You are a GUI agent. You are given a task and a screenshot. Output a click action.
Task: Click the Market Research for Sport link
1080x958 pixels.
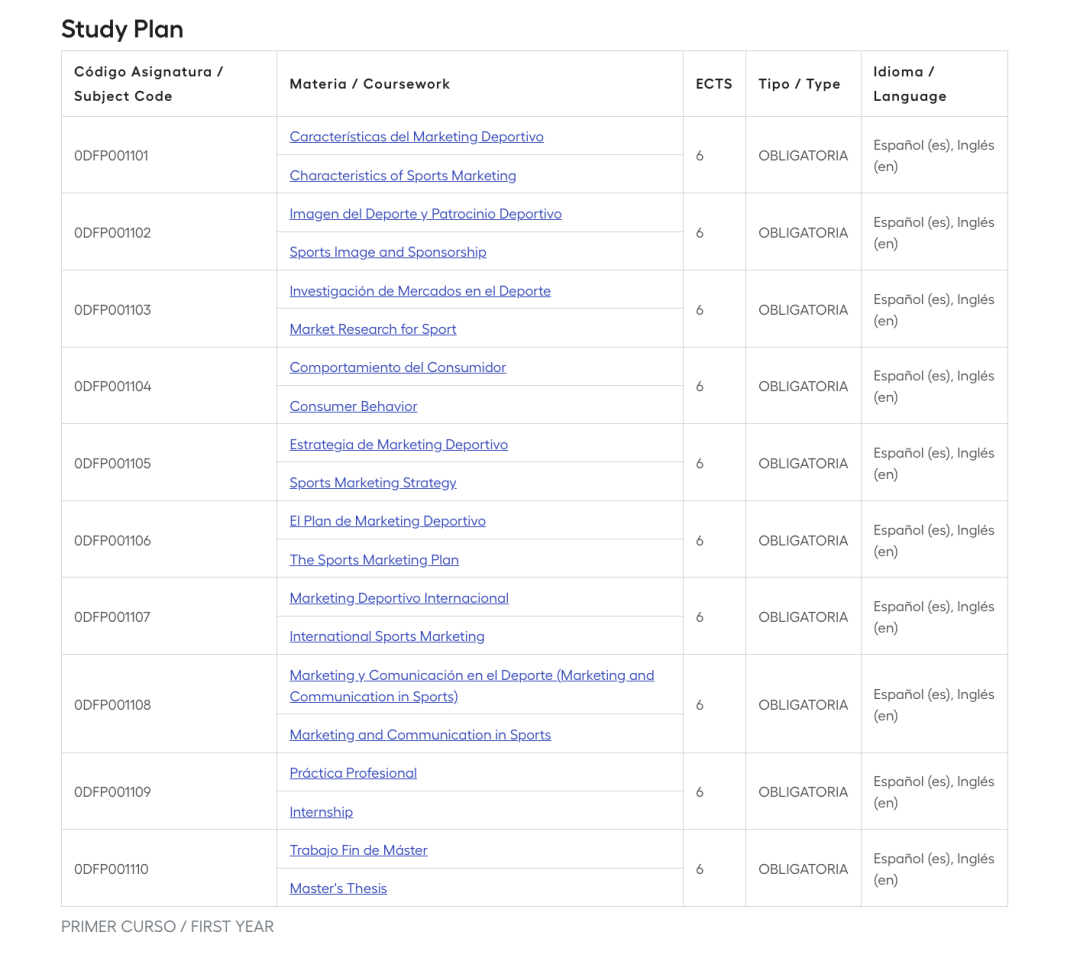click(x=372, y=329)
